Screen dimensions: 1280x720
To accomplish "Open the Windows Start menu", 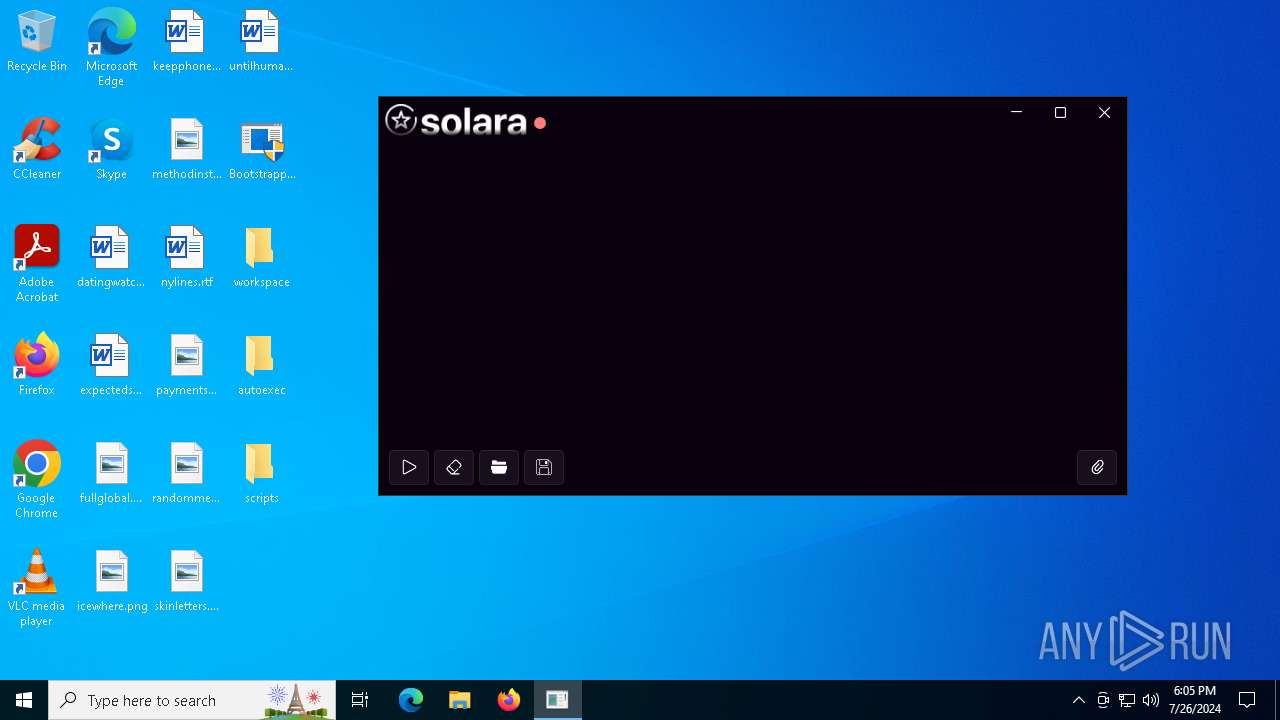I will point(24,700).
